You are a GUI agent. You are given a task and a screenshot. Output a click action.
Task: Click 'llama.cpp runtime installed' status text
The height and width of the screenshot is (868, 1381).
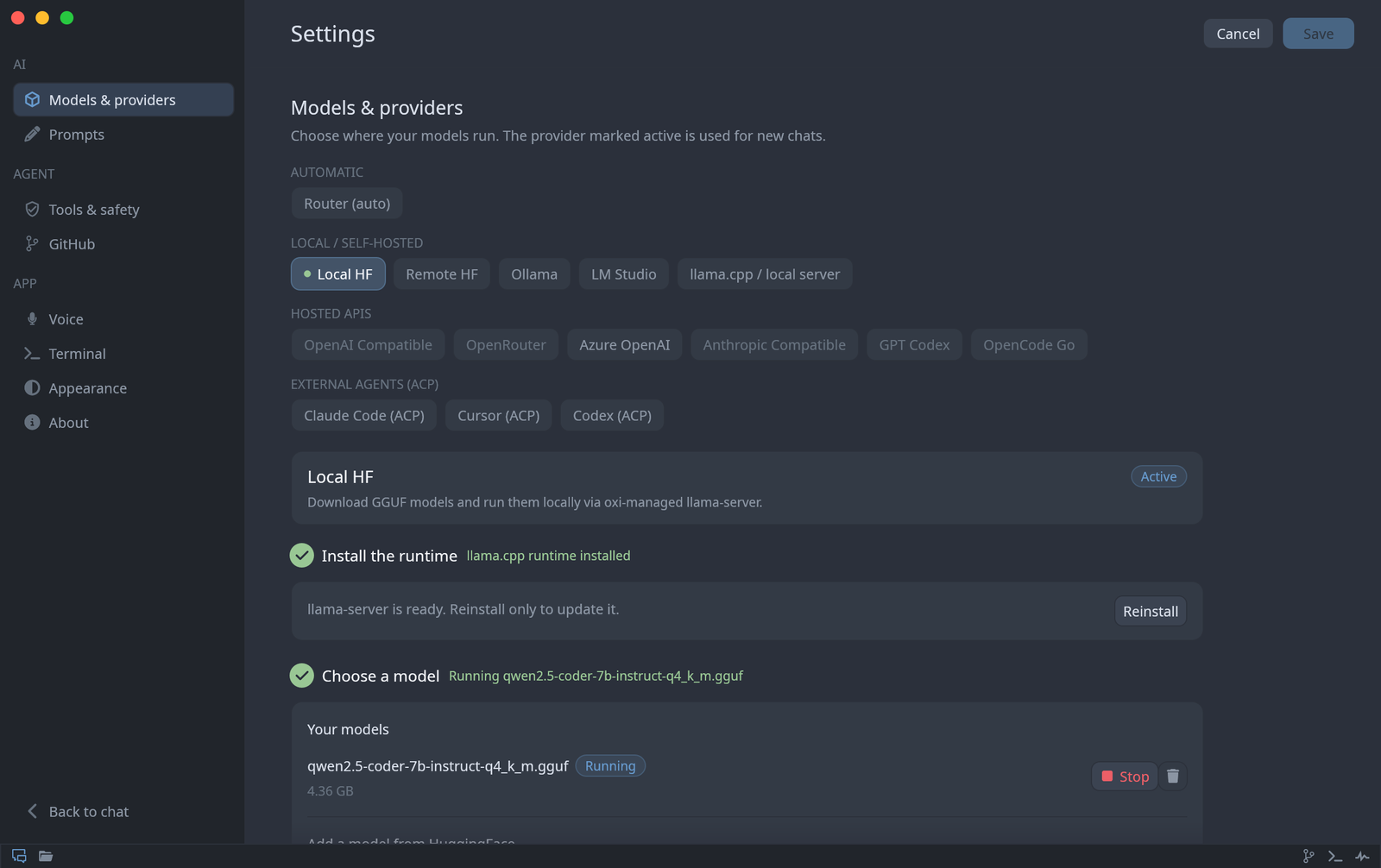point(548,556)
